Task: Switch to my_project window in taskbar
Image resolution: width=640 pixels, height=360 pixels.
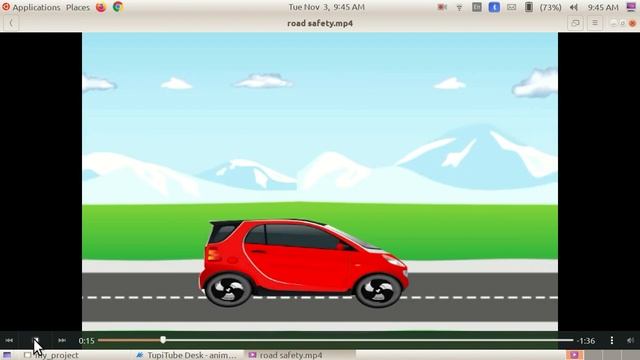Action: click(51, 355)
